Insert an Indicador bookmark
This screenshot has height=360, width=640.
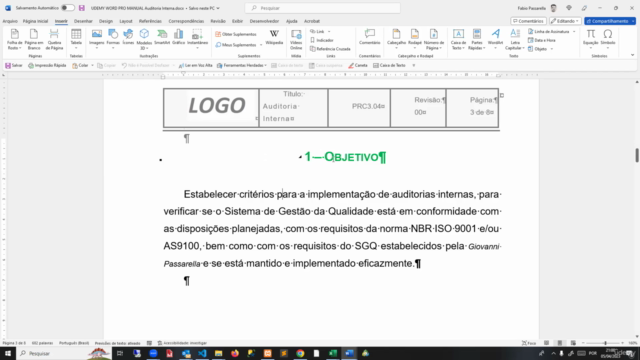tap(322, 40)
